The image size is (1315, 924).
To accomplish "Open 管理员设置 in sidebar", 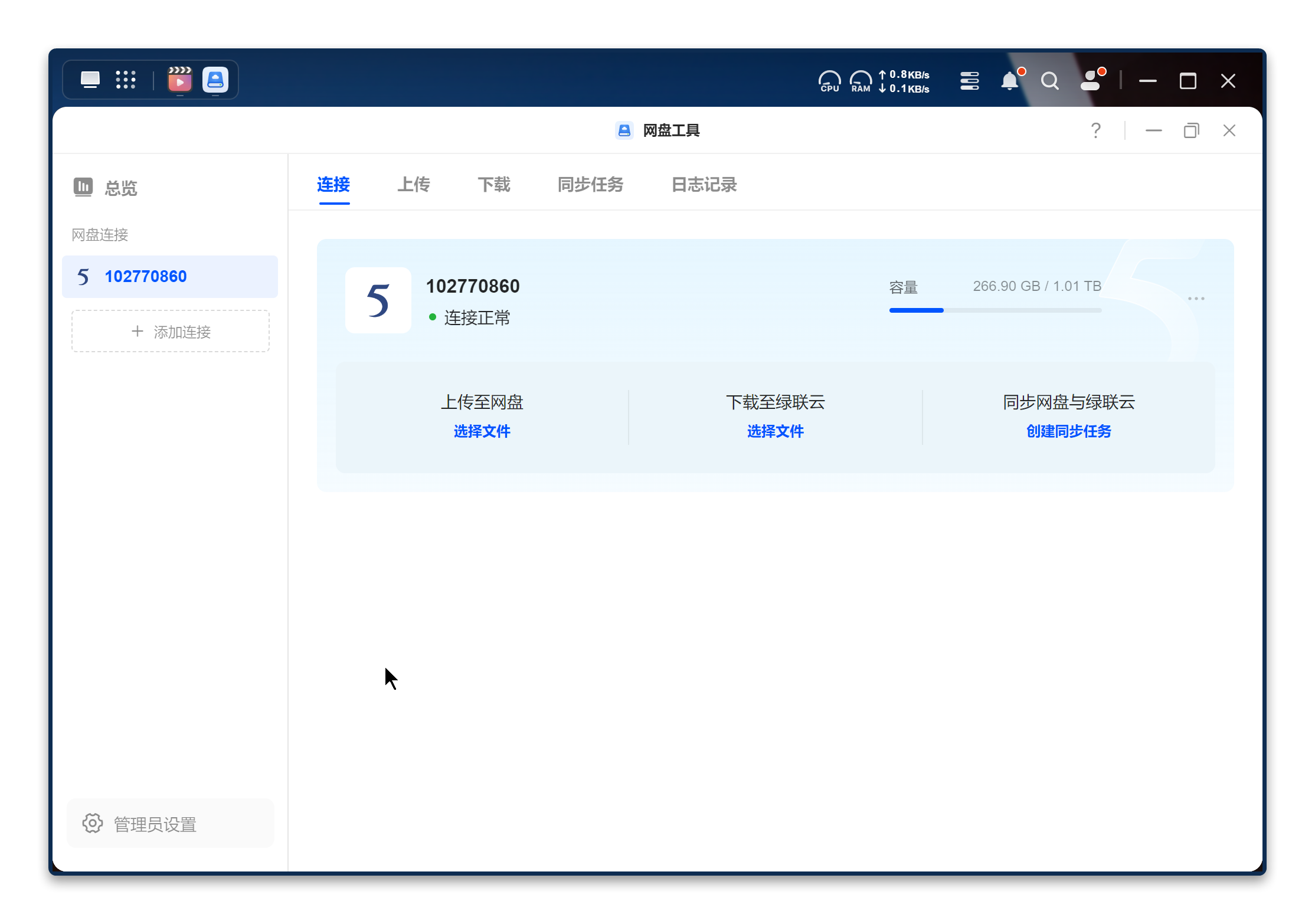I will 155,824.
